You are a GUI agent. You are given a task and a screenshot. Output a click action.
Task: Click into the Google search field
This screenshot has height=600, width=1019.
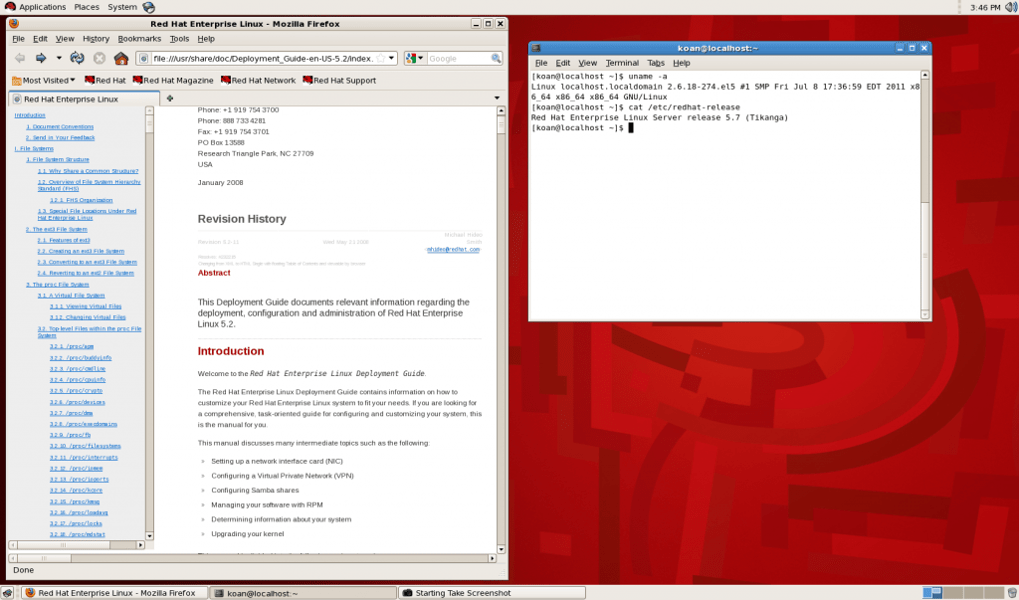pyautogui.click(x=459, y=59)
